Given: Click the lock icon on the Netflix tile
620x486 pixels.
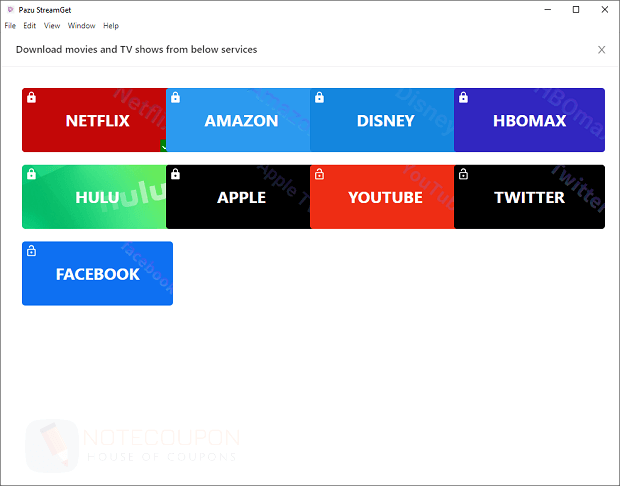Looking at the screenshot, I should (x=32, y=97).
